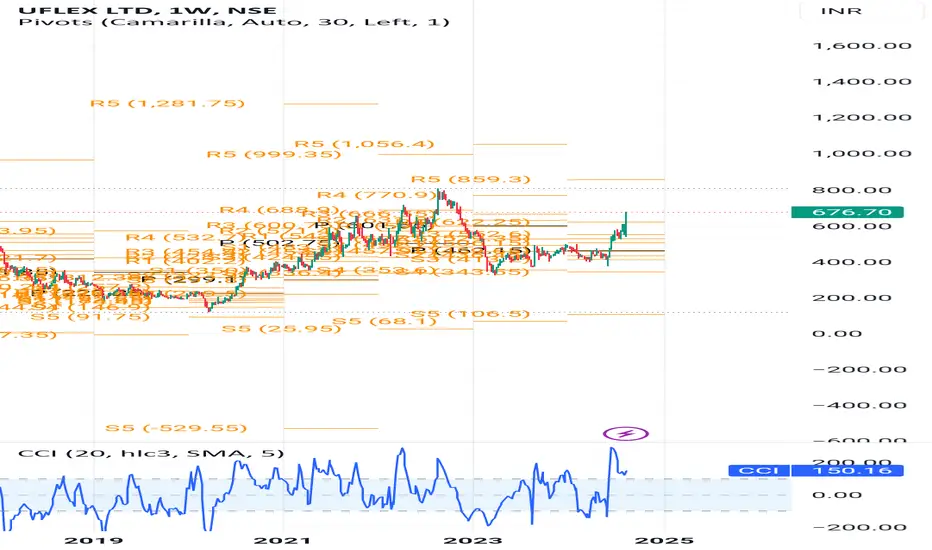Select the UFLEX LTD, 1W, NSE chart title

pos(147,10)
